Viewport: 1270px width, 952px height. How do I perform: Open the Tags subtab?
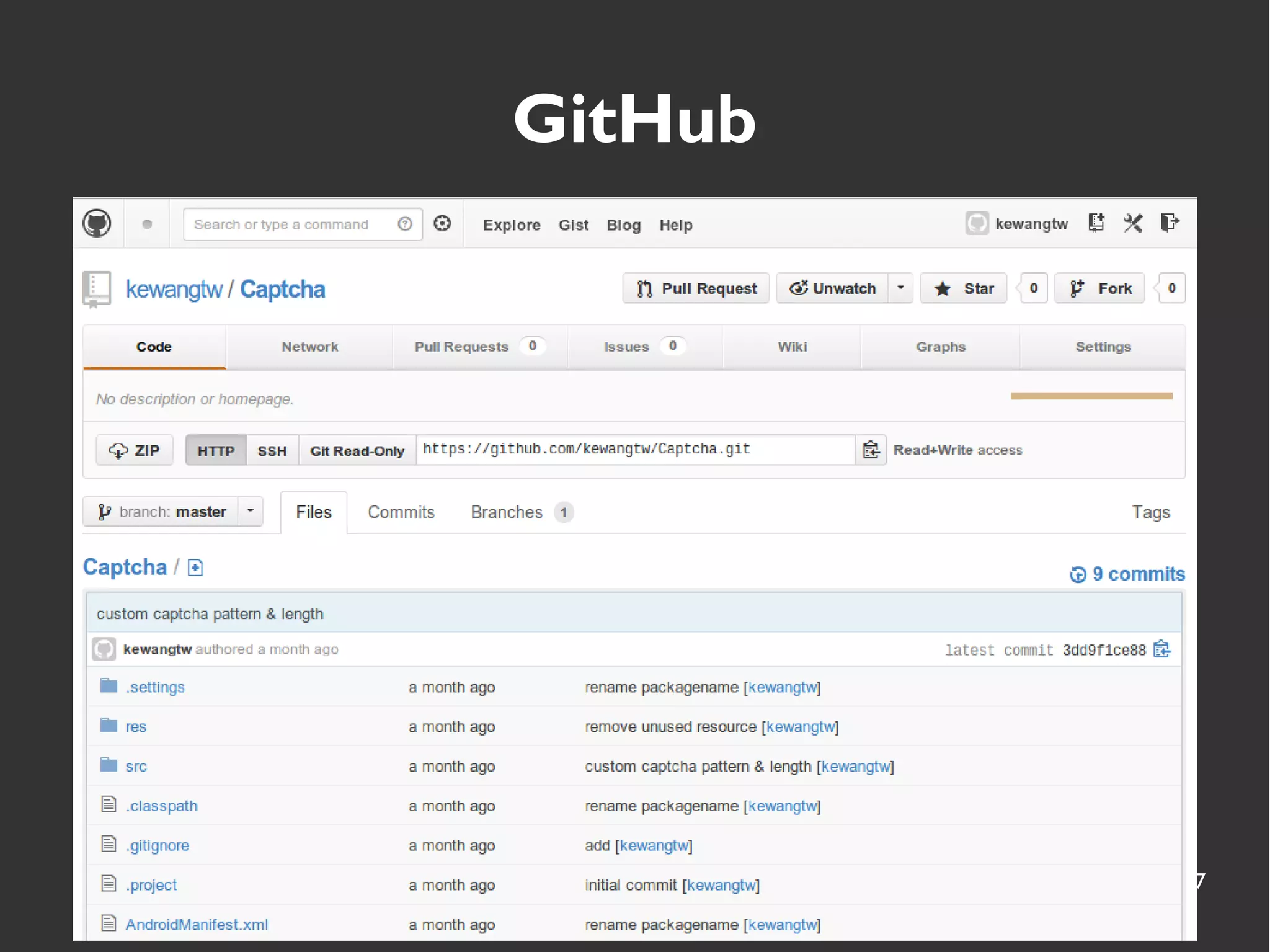1151,512
